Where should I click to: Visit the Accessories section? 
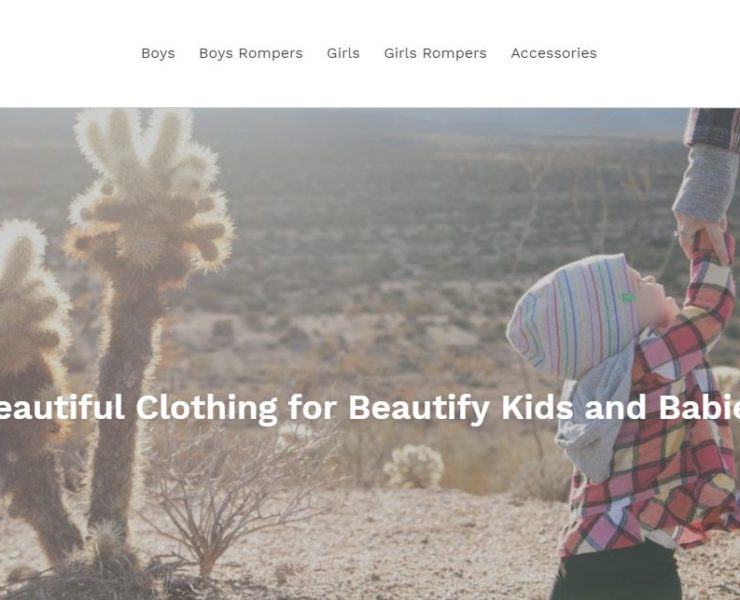pyautogui.click(x=554, y=53)
